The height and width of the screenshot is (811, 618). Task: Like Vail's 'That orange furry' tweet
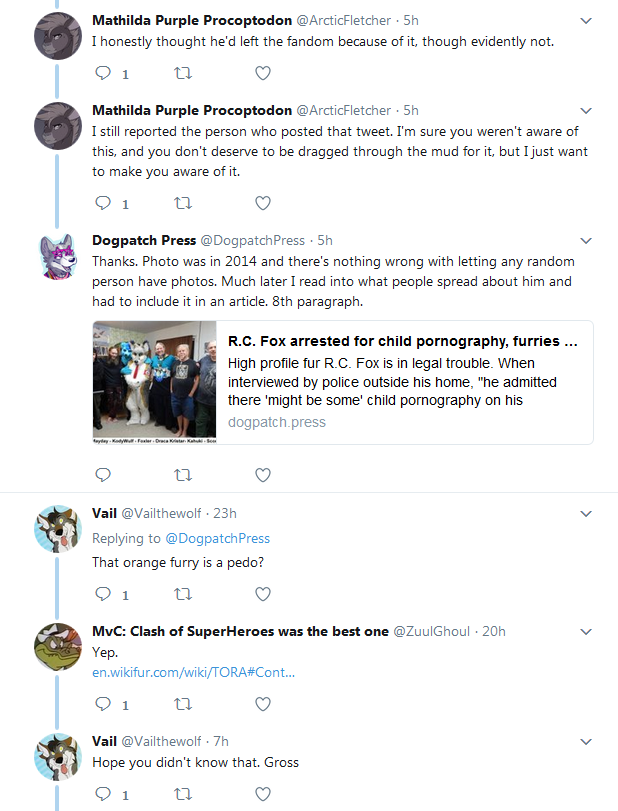pyautogui.click(x=263, y=594)
